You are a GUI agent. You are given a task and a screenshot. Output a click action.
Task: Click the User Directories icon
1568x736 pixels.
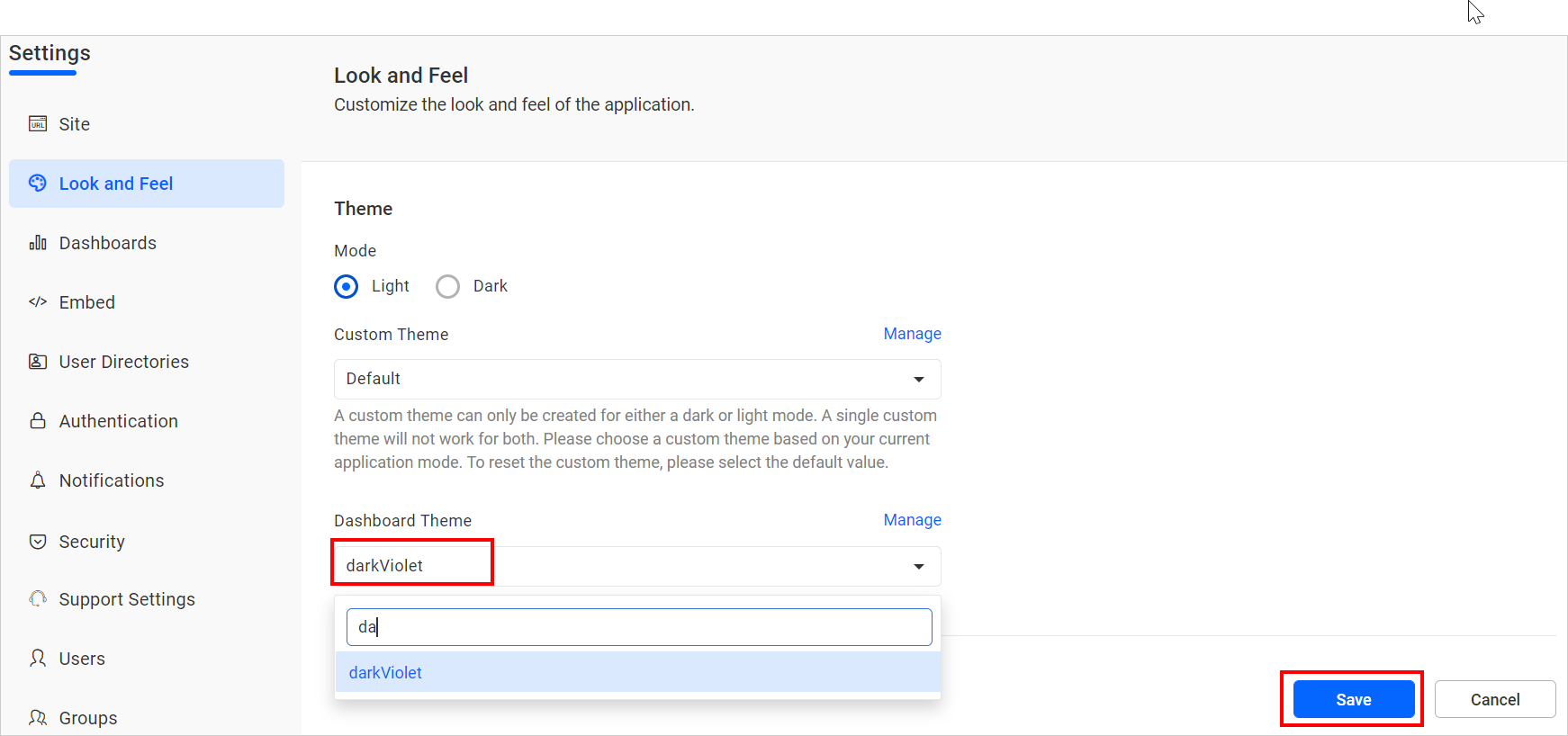pos(38,362)
